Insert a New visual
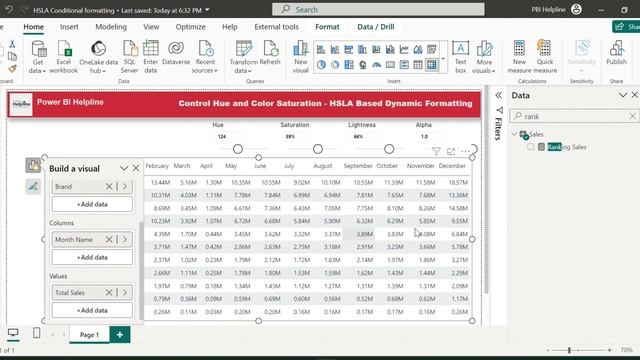640x360 pixels. click(x=300, y=57)
